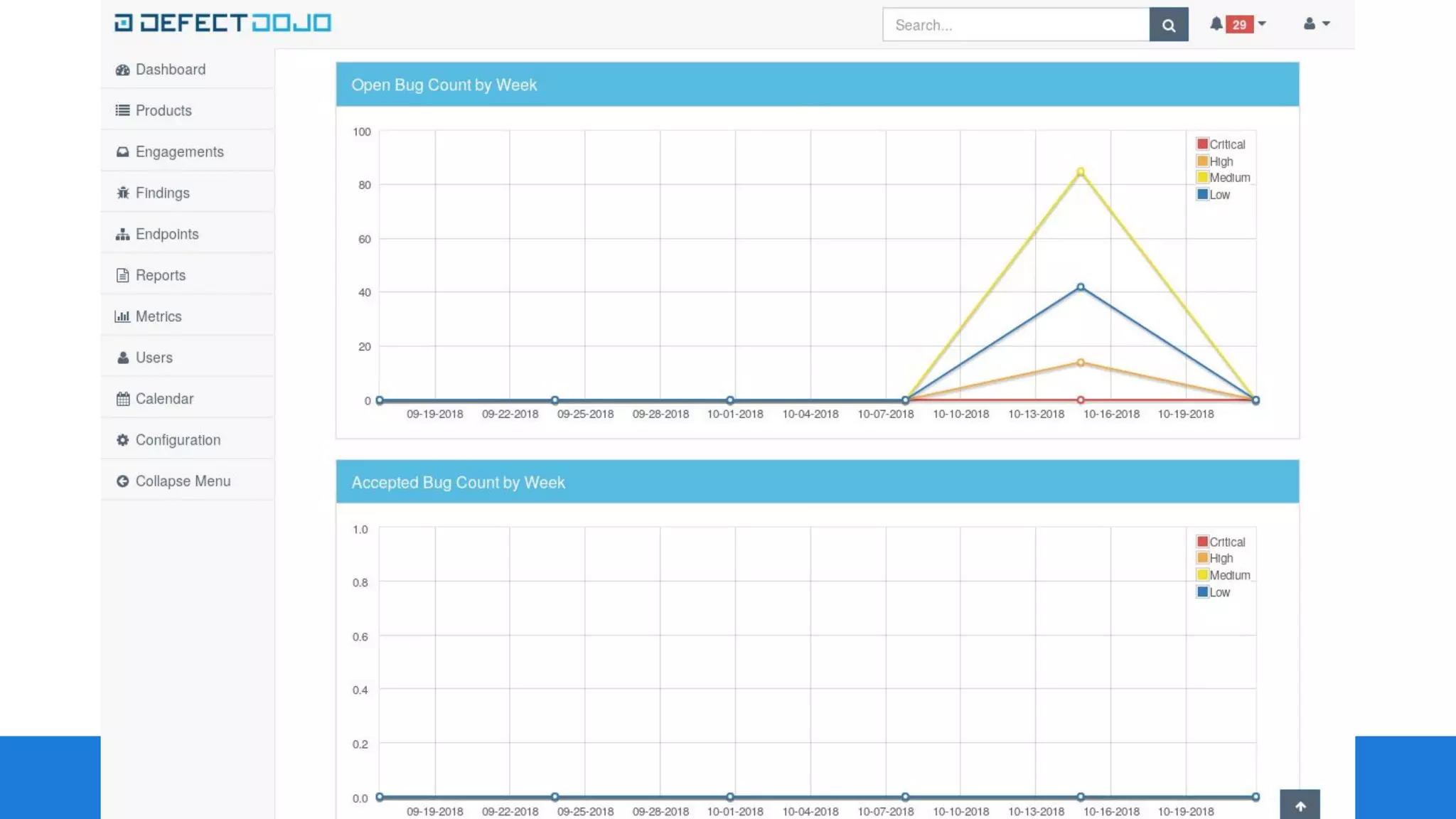Screen dimensions: 1456x819
Task: Expand the user account dropdown
Action: coord(1316,24)
